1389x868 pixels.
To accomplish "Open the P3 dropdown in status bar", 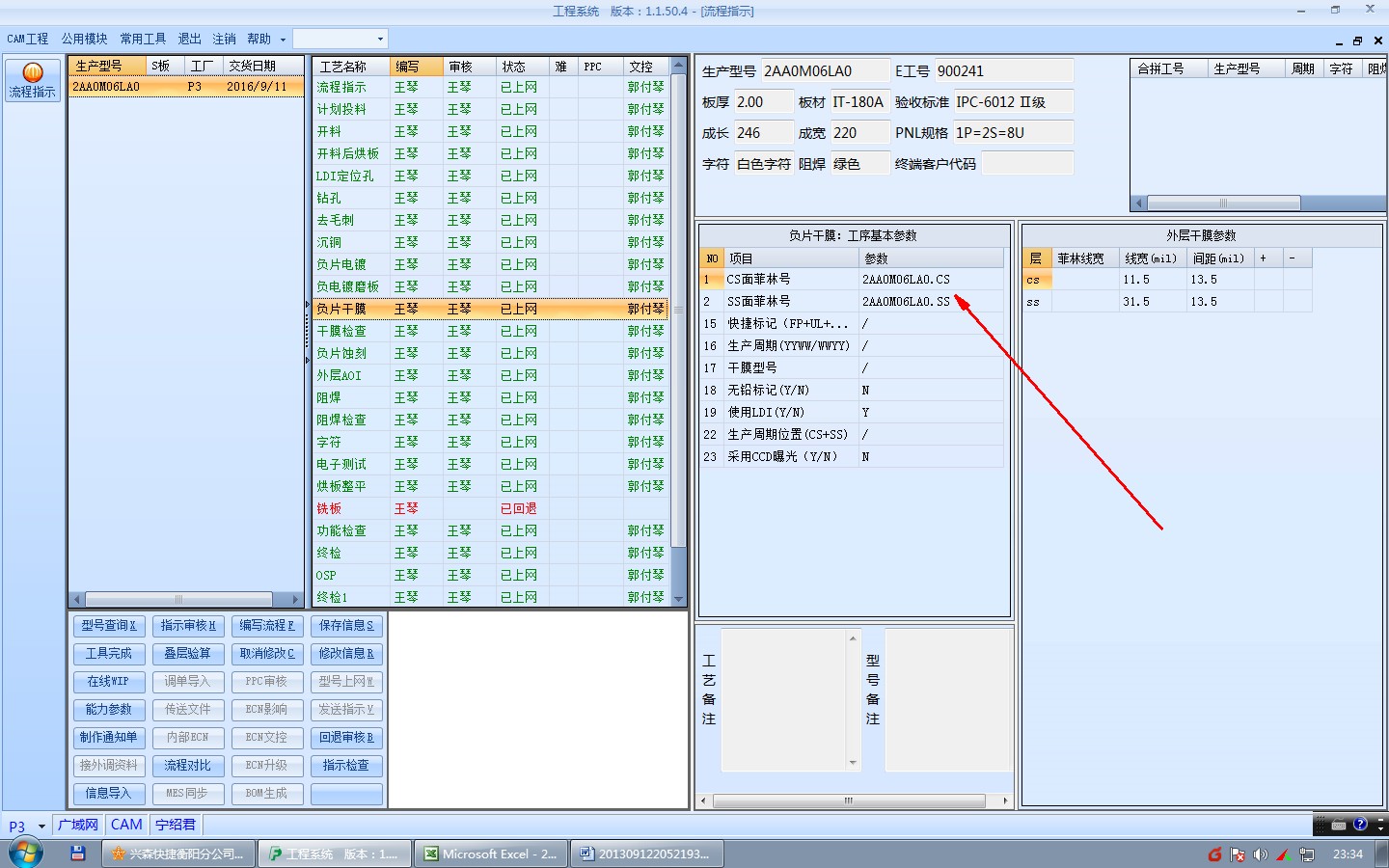I will [41, 826].
